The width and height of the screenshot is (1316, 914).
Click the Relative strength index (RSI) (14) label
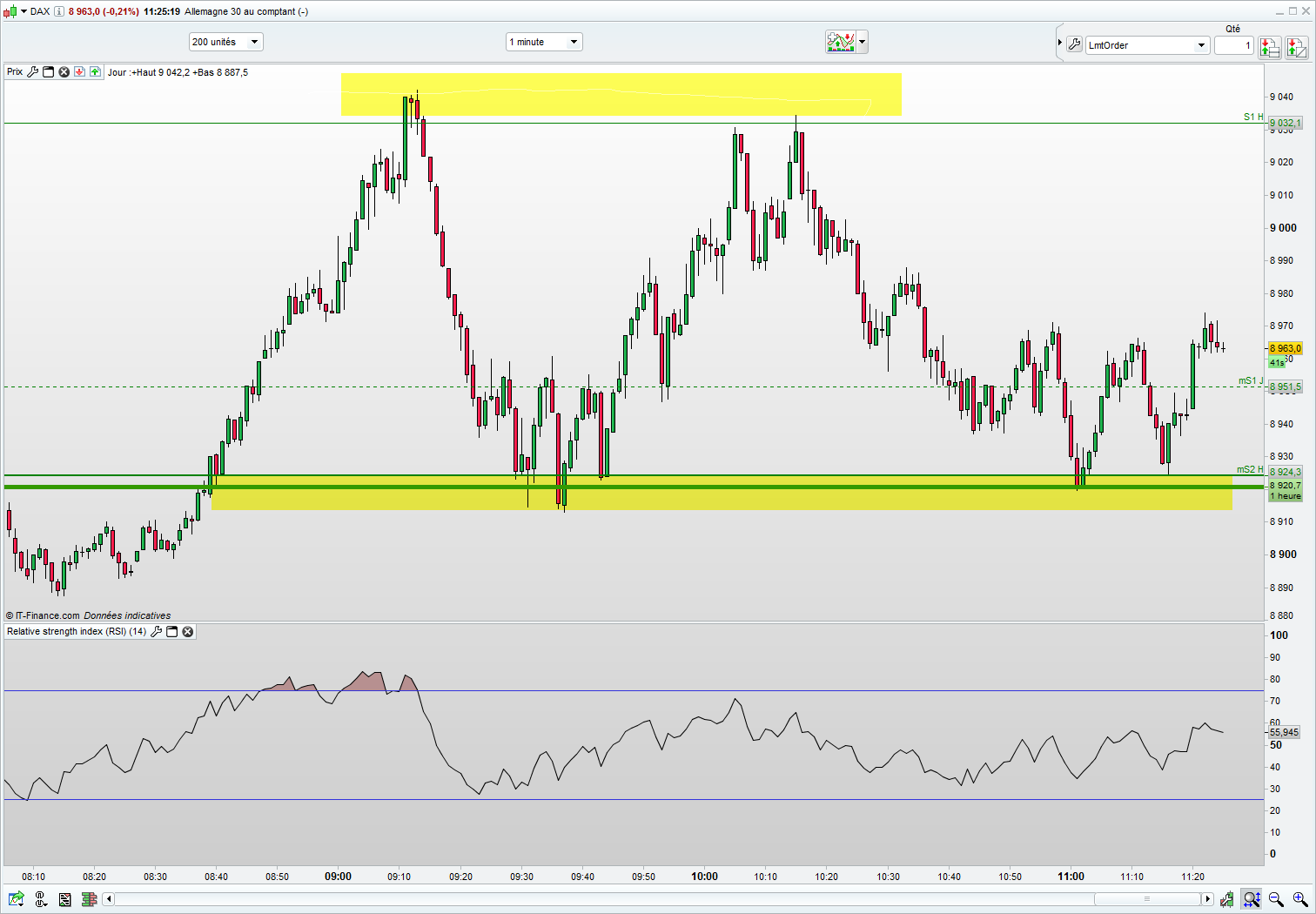pyautogui.click(x=77, y=631)
